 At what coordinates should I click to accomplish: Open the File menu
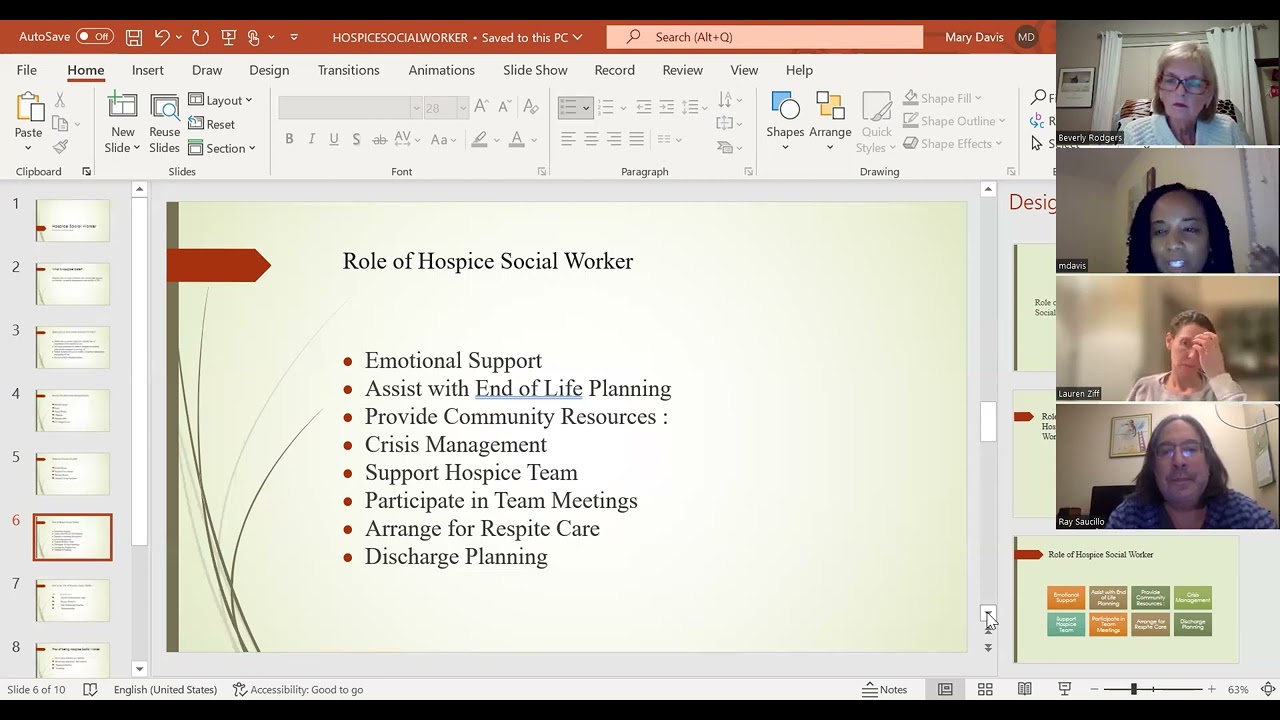pos(27,70)
